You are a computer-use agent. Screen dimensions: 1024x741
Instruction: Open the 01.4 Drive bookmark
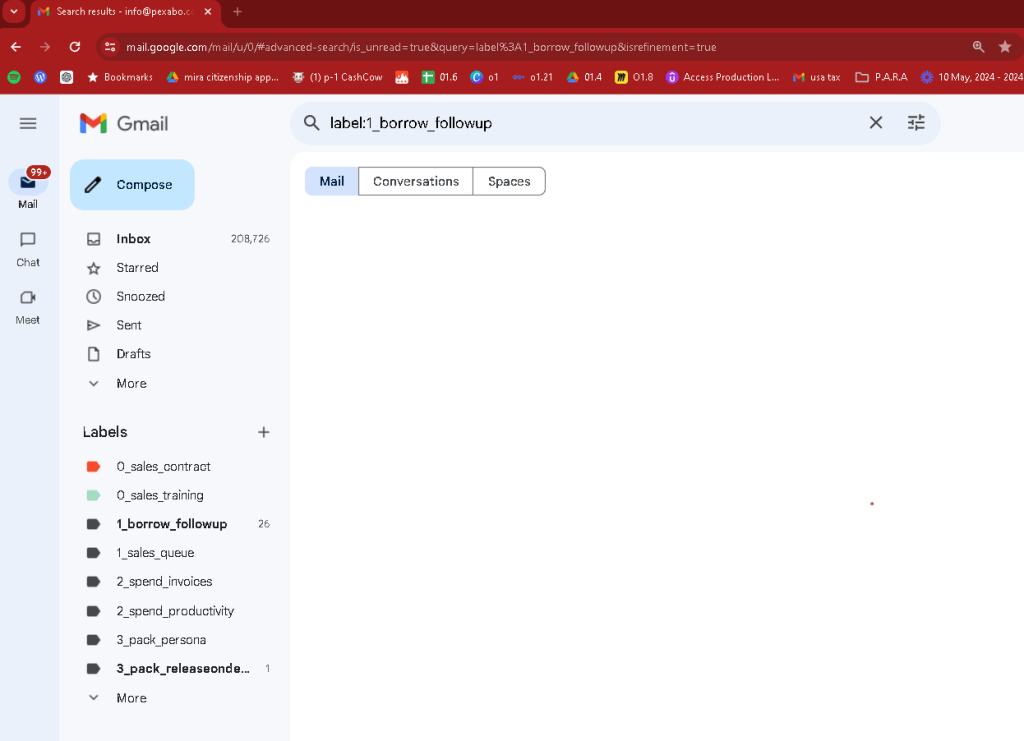tap(584, 77)
